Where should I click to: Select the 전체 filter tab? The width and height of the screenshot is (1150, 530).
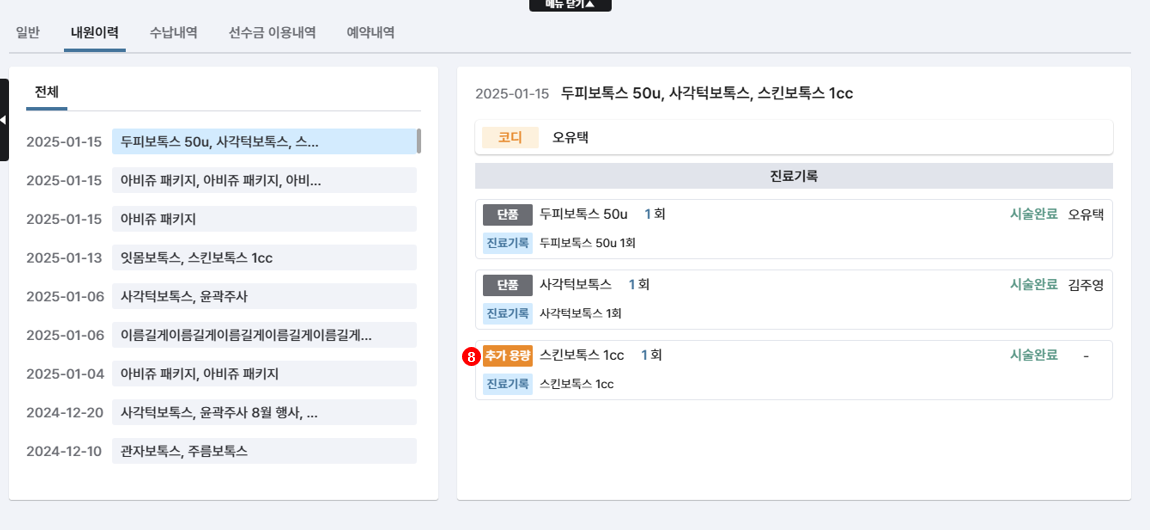click(x=47, y=92)
